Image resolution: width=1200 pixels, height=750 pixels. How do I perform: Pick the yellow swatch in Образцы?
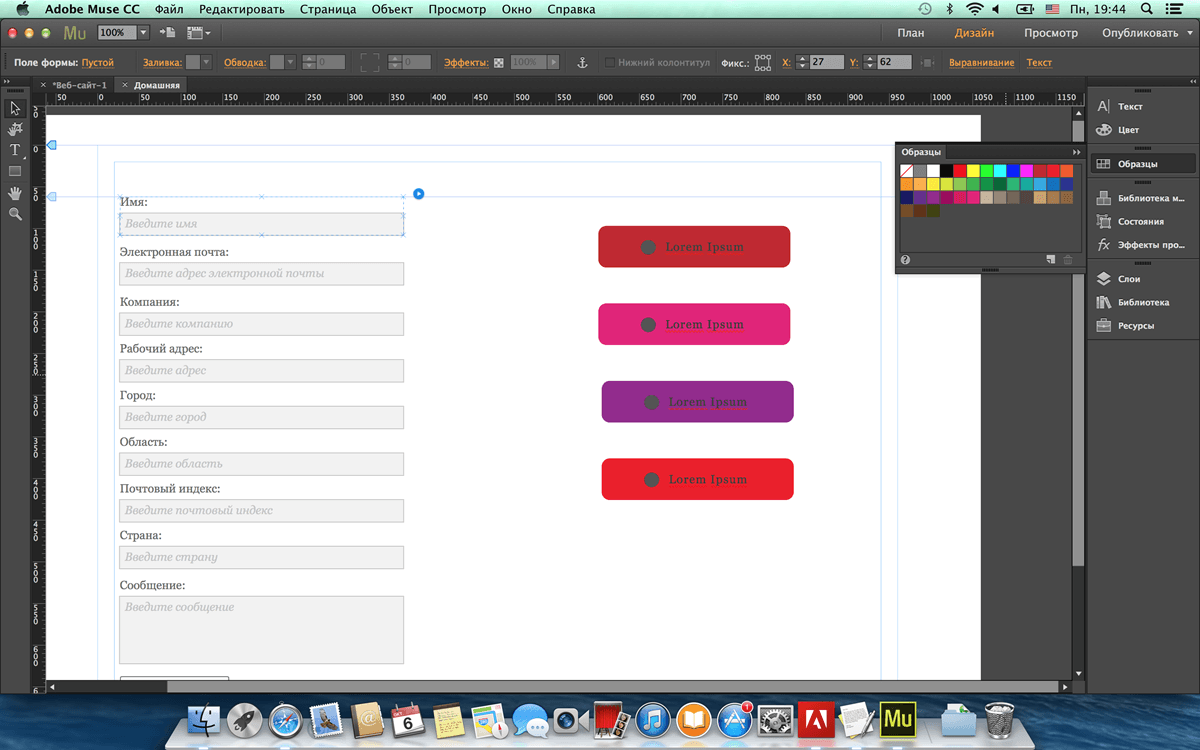973,171
